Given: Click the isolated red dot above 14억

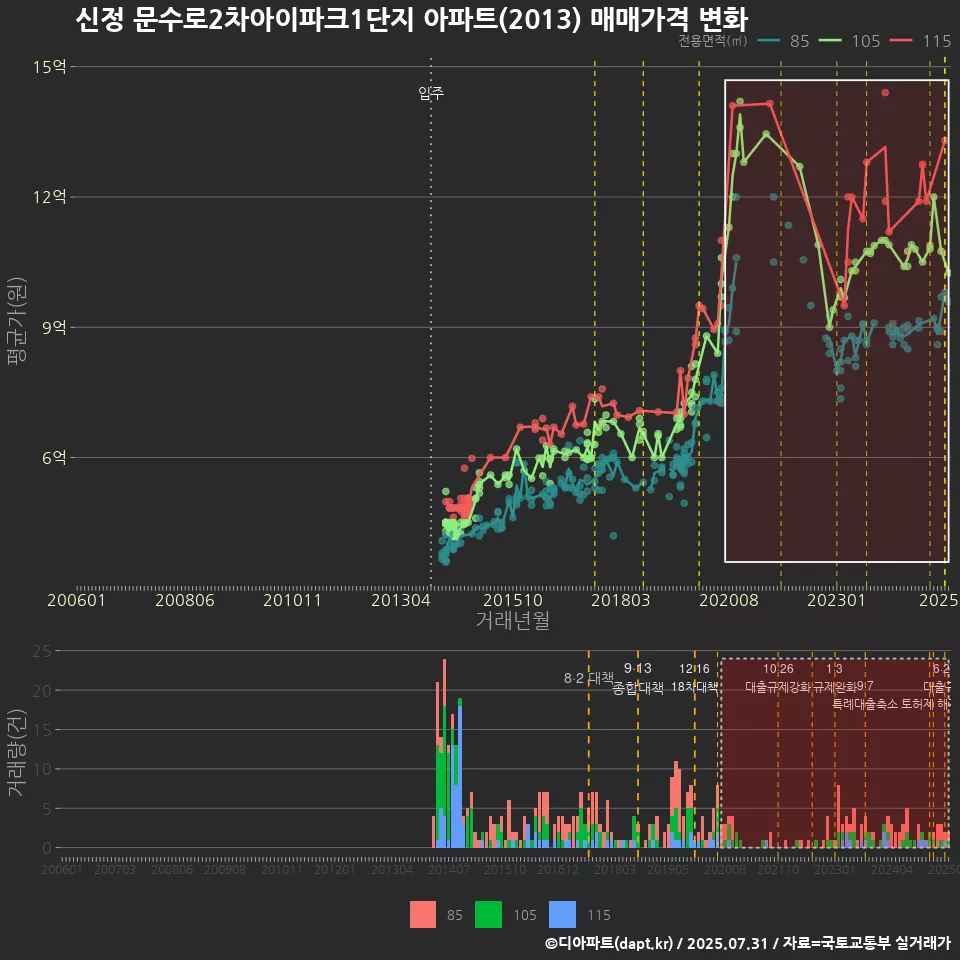Looking at the screenshot, I should pyautogui.click(x=885, y=92).
